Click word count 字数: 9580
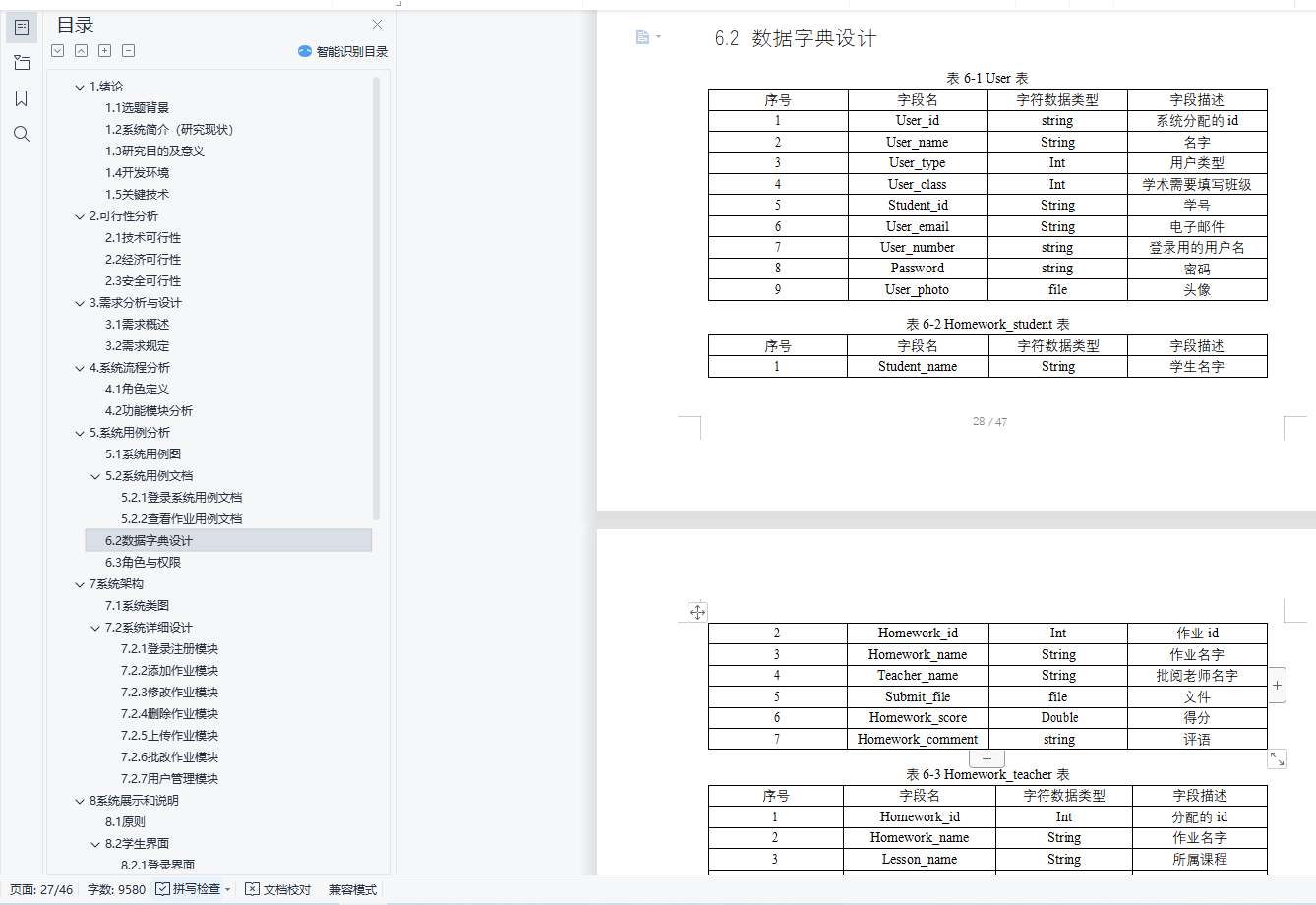 click(x=116, y=889)
